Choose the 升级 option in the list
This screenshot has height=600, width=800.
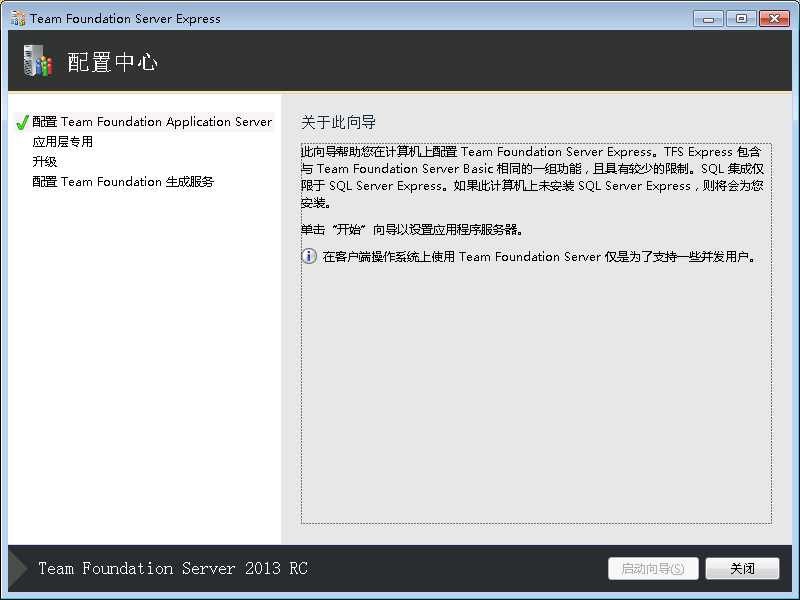click(44, 162)
